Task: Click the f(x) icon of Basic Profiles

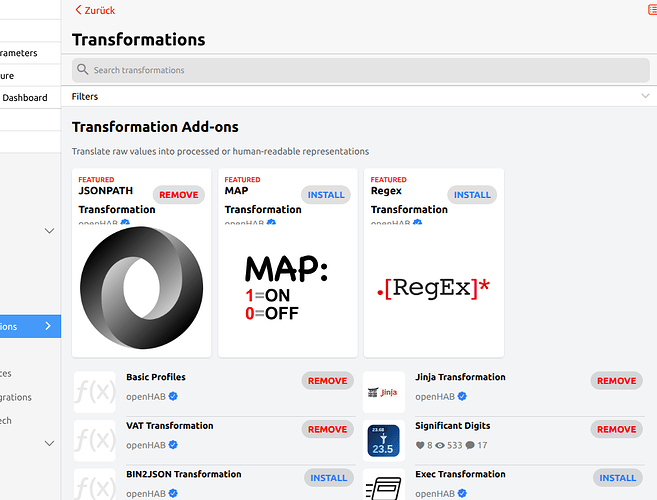Action: (x=95, y=392)
